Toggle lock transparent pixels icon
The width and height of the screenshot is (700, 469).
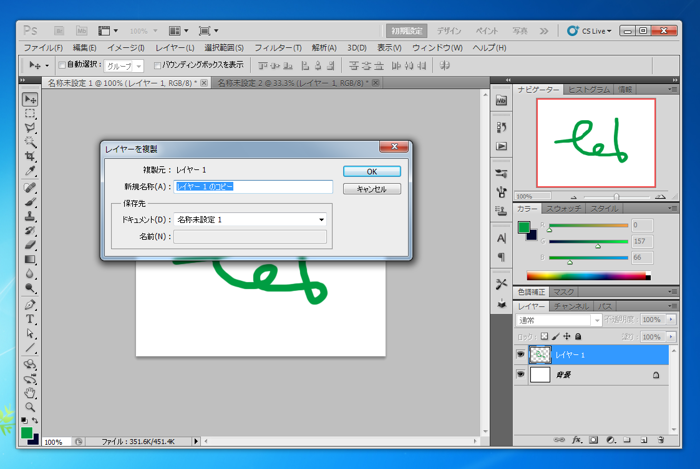(x=544, y=336)
